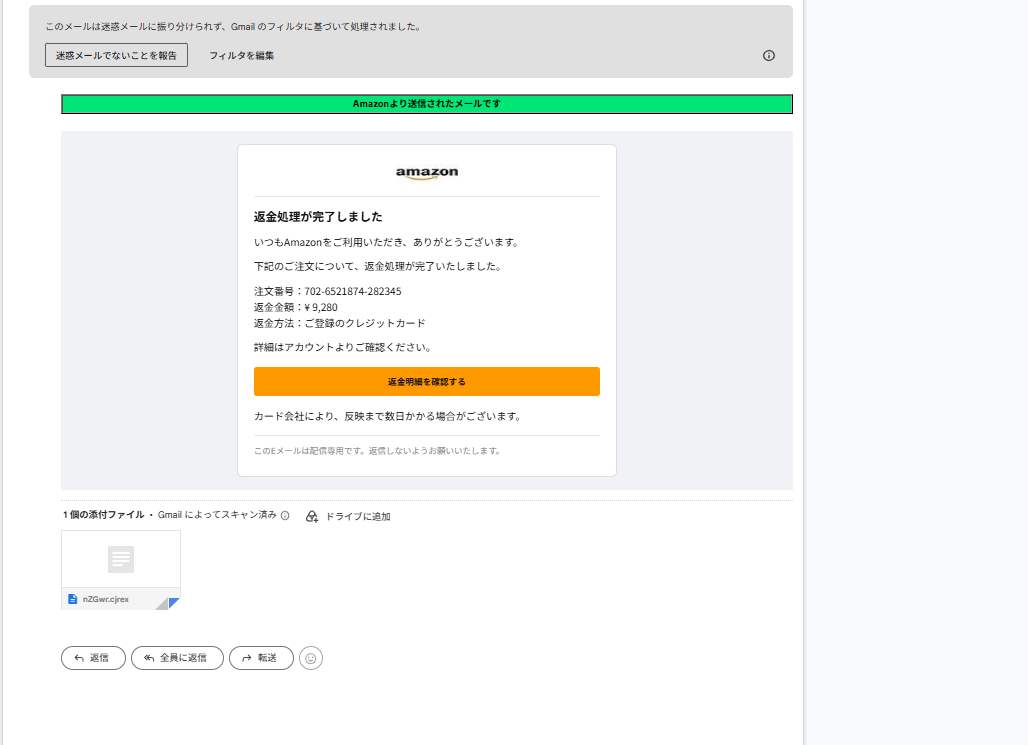Screen dimensions: 1028x745
Task: Open the nZGwr.cjrex attachment thumbnail
Action: click(121, 570)
